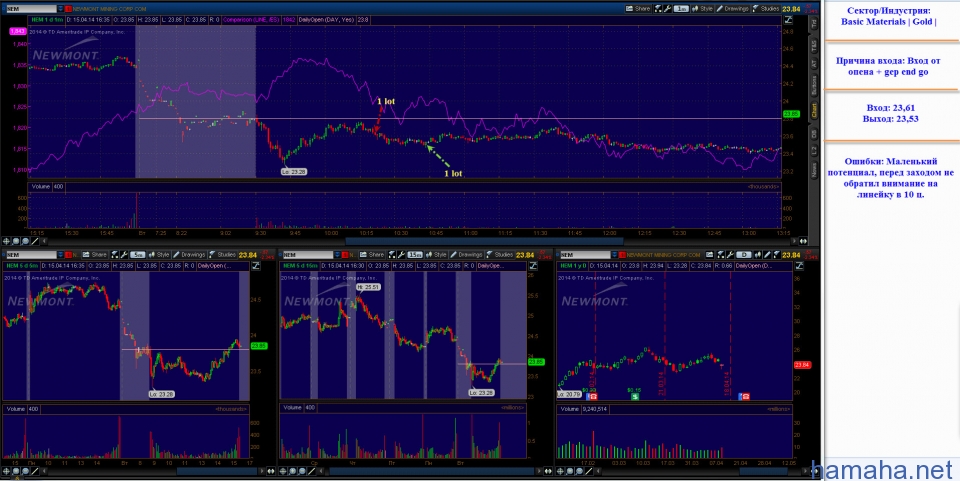
Task: Open Style menu in the 15m chart
Action: [436, 255]
